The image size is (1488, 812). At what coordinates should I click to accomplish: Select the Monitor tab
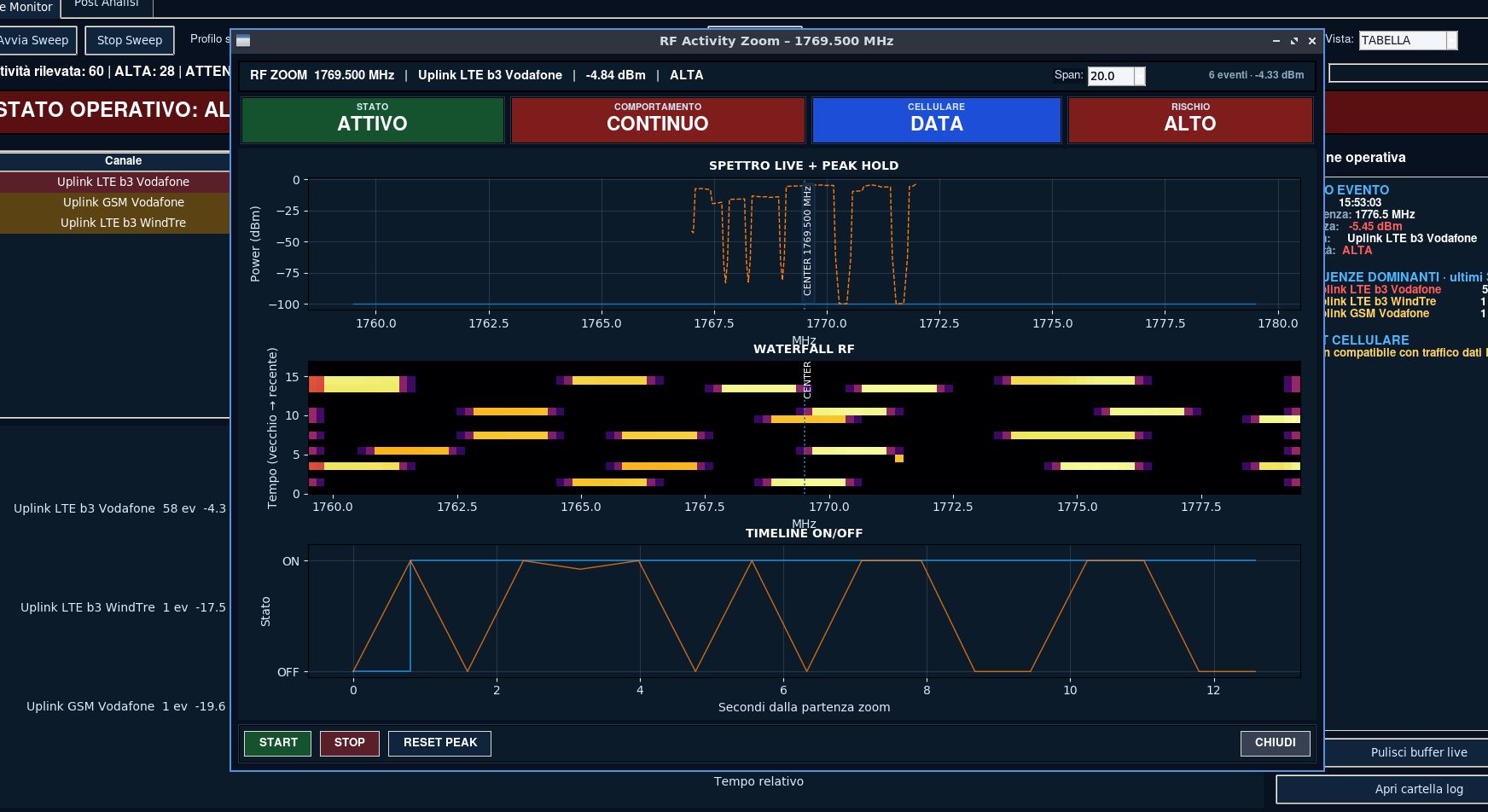29,7
